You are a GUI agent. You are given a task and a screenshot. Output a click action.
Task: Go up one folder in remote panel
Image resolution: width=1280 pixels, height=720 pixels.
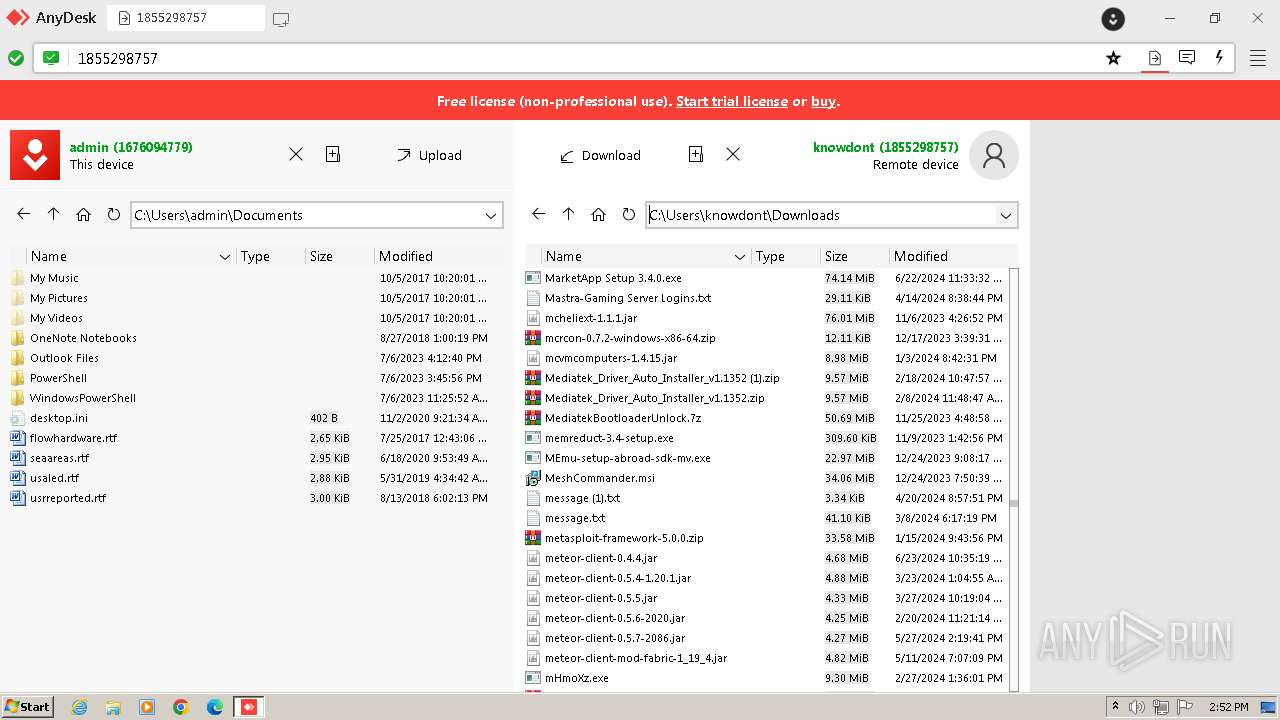(569, 214)
